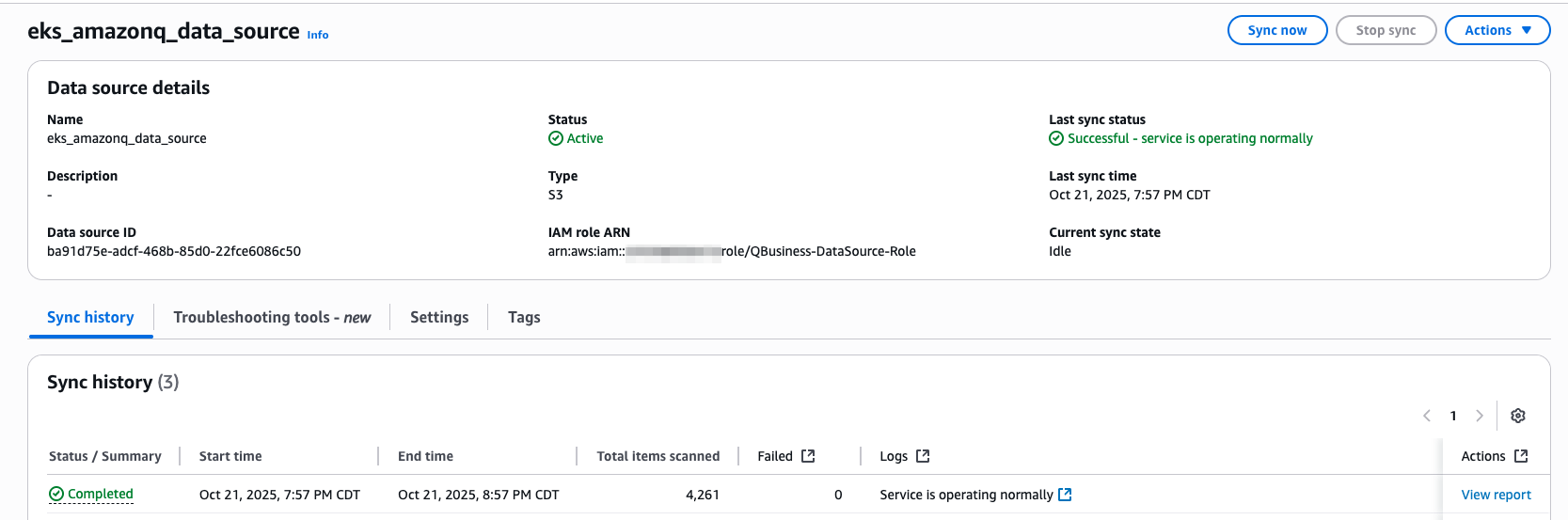
Task: Open the 'Service is operating normally' log link
Action: 975,495
